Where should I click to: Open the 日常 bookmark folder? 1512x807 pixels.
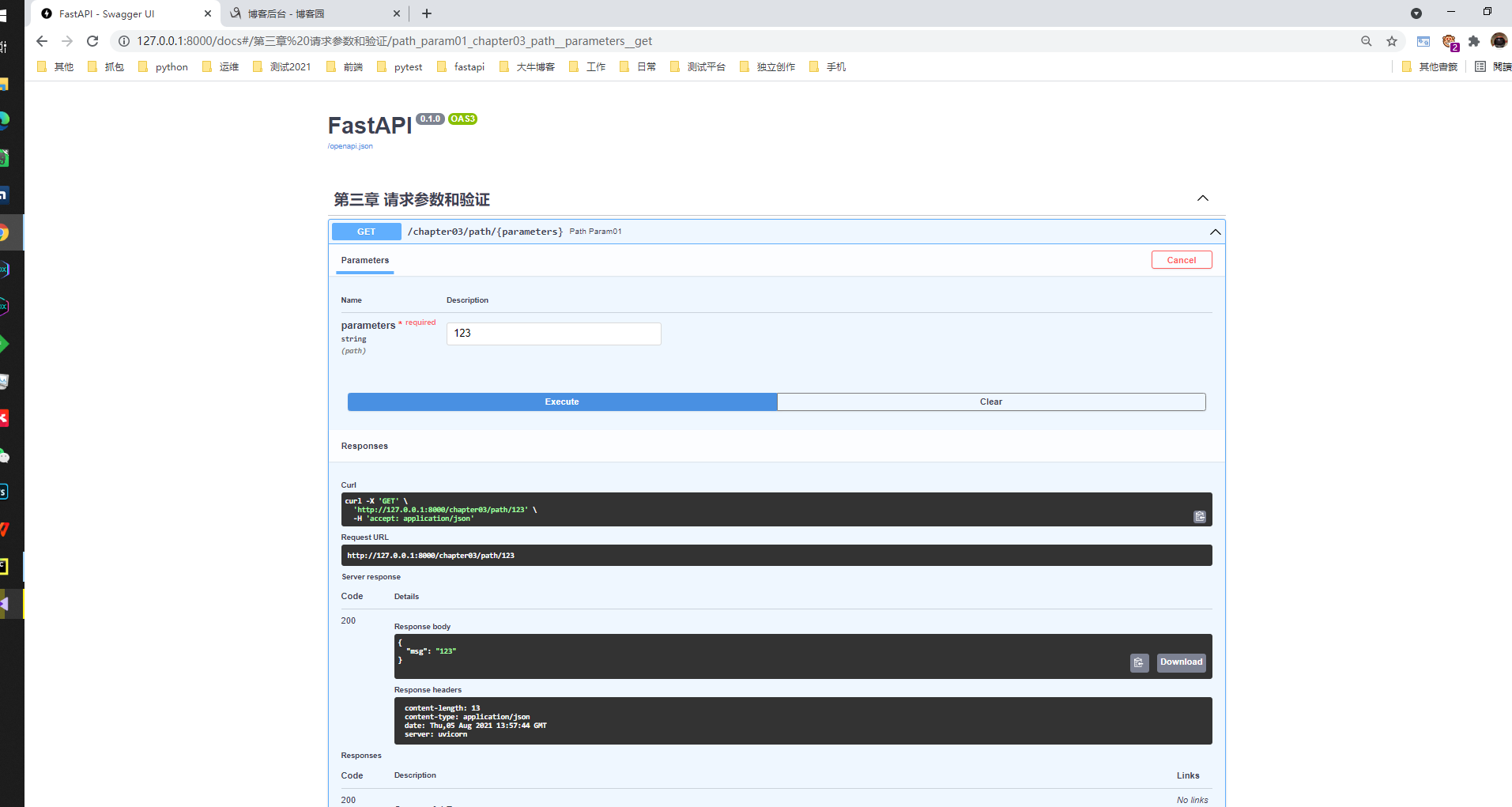coord(638,66)
